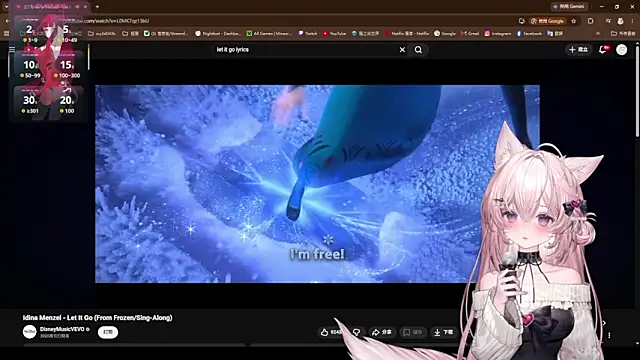Clear the 'let it go lyrics' search text

click(x=402, y=50)
